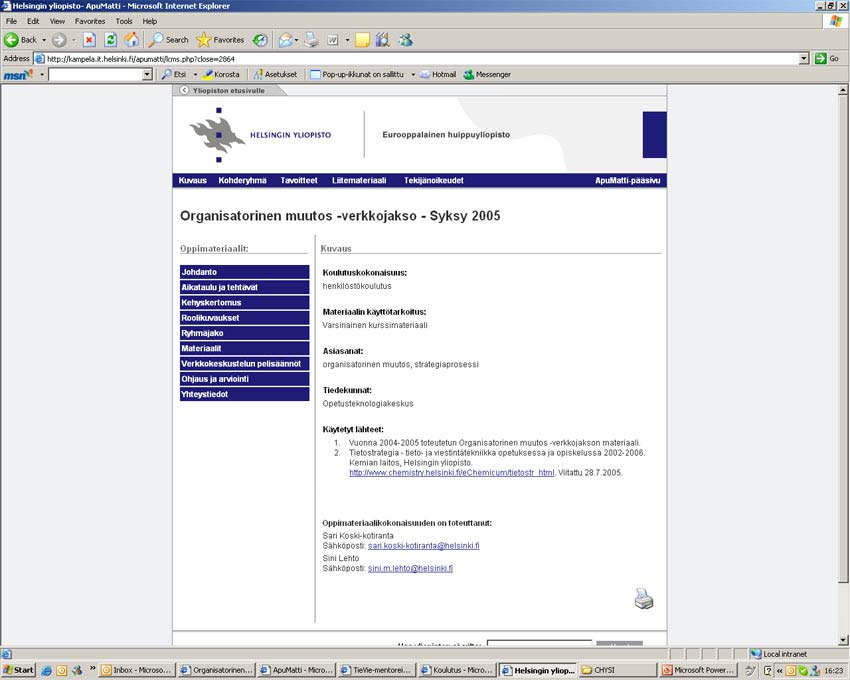Go to the Tavoitteet navigation tab

pos(299,181)
